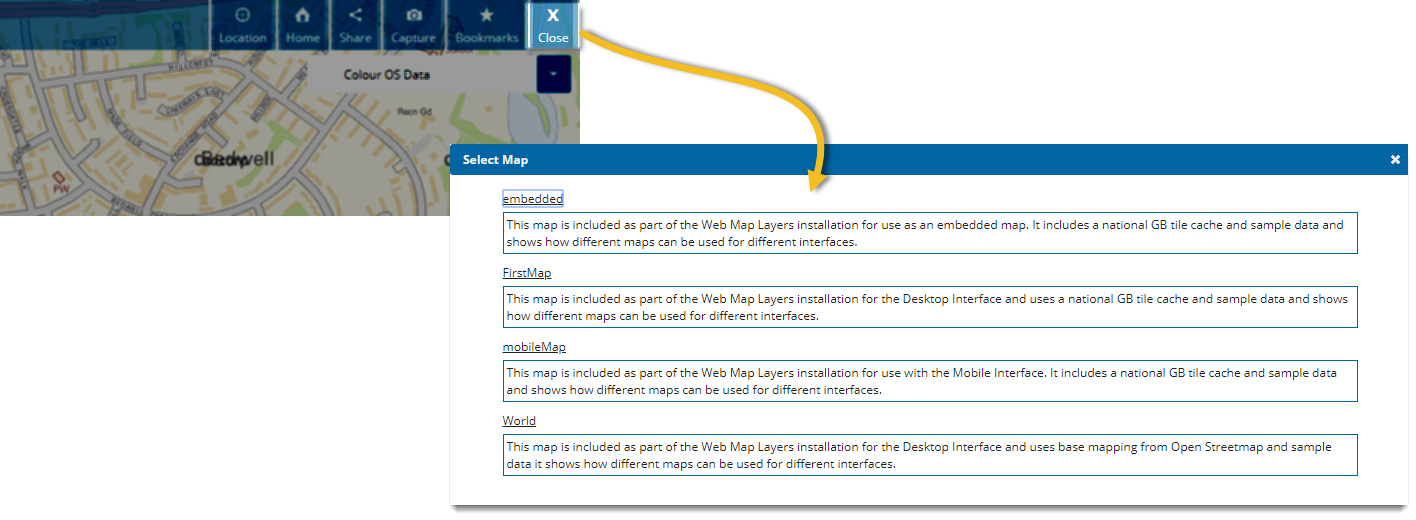Click the Colour OS Data selector label
Viewport: 1416px width, 520px height.
pyautogui.click(x=386, y=75)
